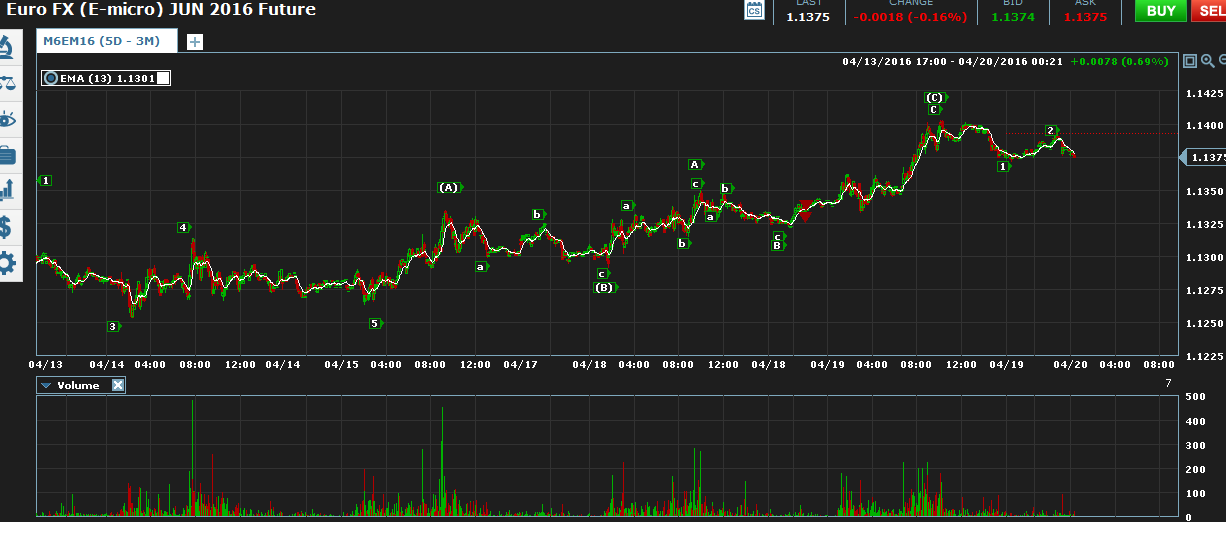This screenshot has height=546, width=1226.
Task: Click the Volume pane title
Action: point(78,385)
